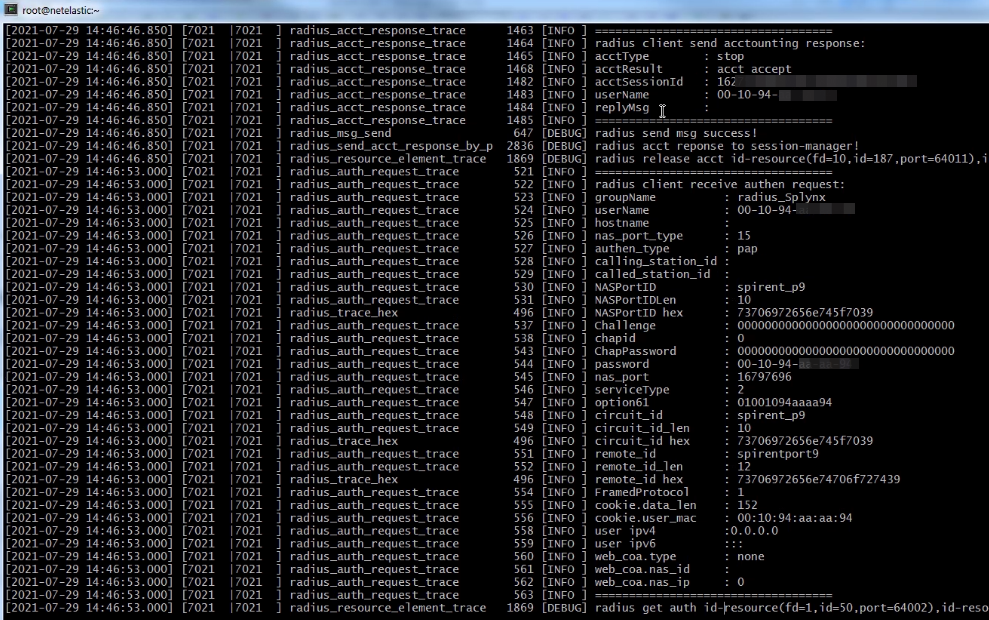Click 'radius client receive authen request:' text
Image resolution: width=989 pixels, height=620 pixels.
pyautogui.click(x=720, y=184)
